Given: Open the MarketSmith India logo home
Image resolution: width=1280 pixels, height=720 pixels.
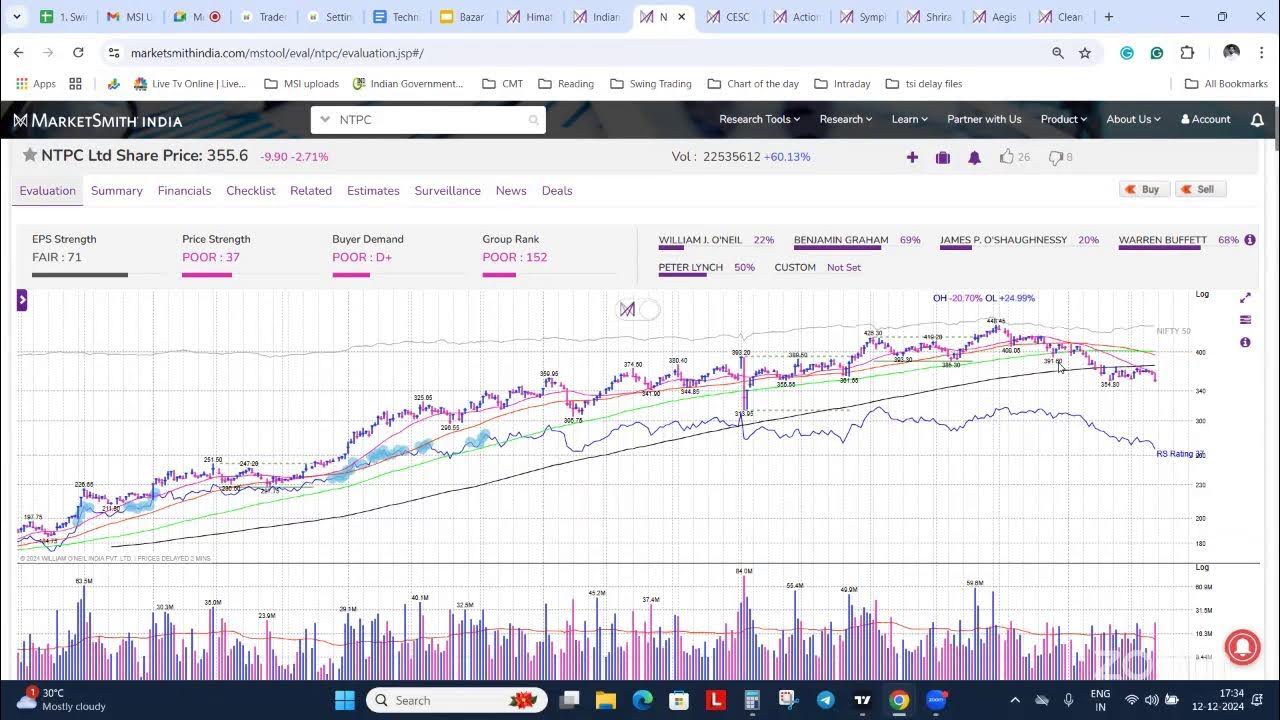Looking at the screenshot, I should (97, 120).
